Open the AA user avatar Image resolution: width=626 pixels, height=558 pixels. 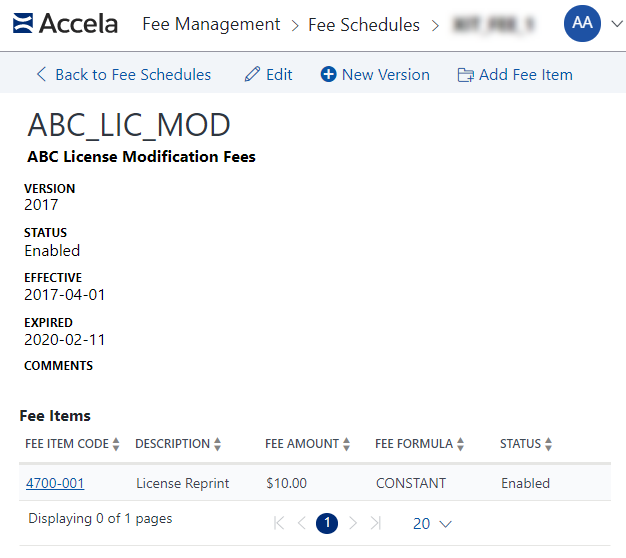[582, 23]
